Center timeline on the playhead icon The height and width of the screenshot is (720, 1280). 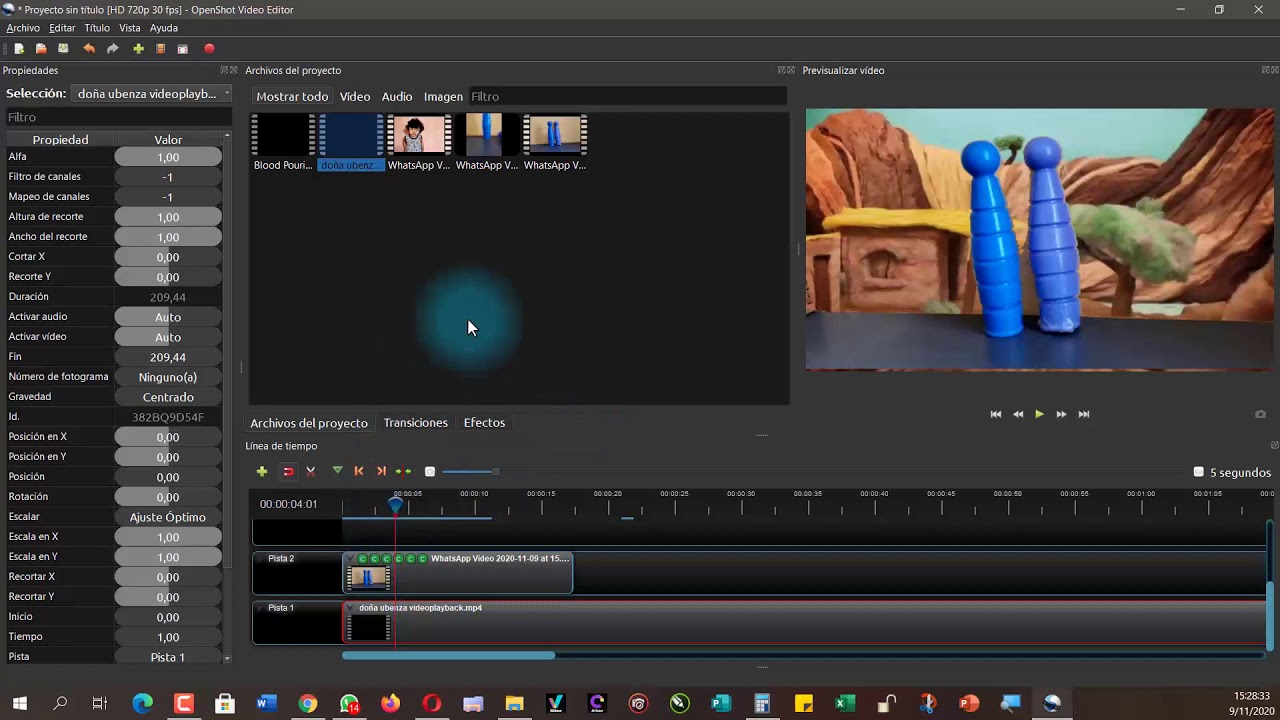403,471
